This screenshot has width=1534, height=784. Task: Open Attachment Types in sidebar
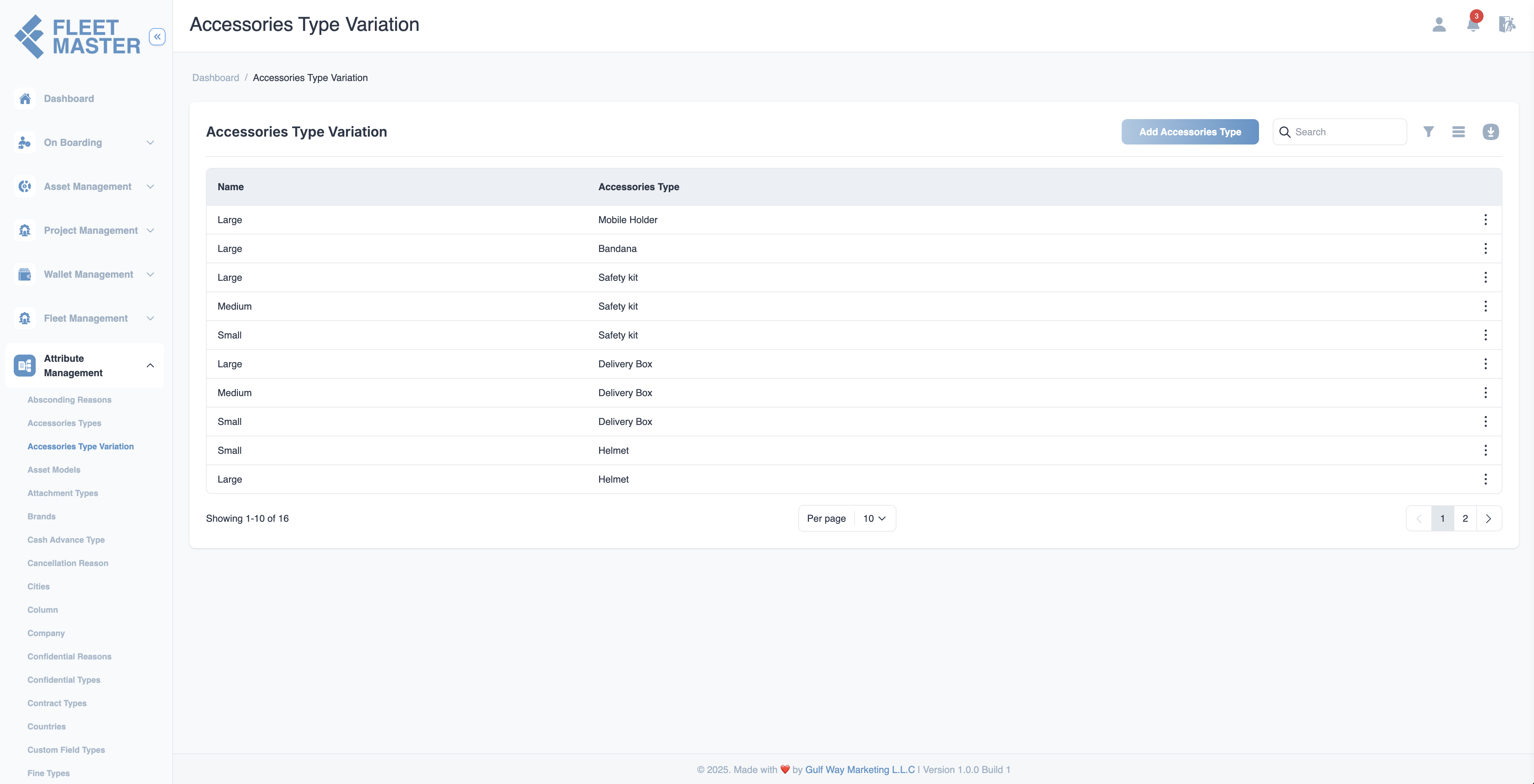point(62,494)
